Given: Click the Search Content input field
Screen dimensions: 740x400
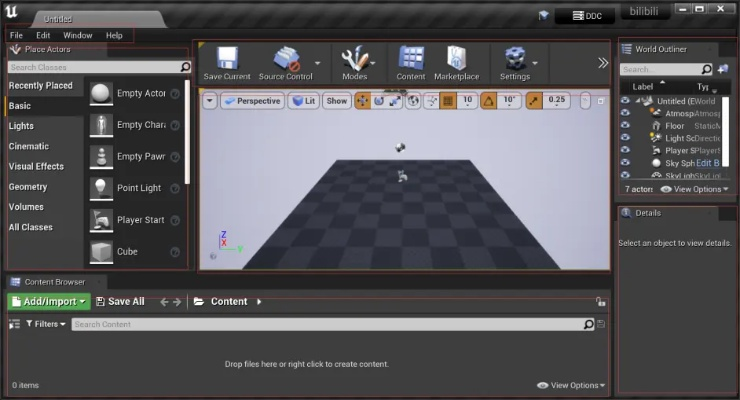Looking at the screenshot, I should [x=326, y=324].
